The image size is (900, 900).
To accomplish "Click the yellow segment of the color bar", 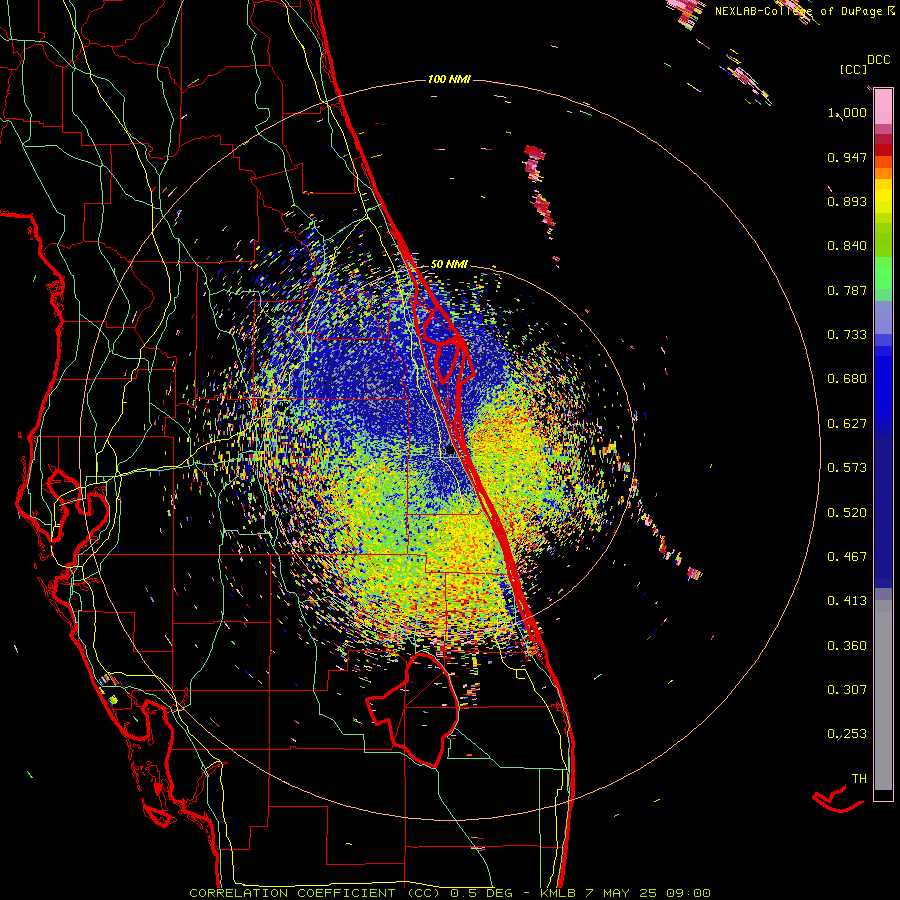I will coord(883,197).
